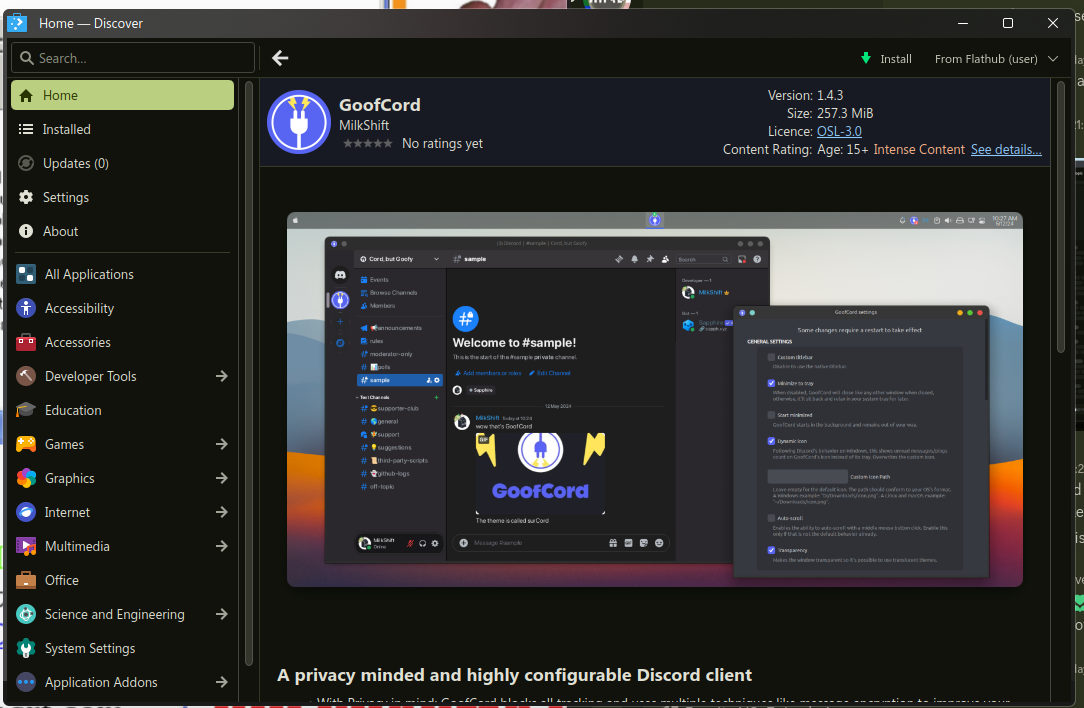1084x708 pixels.
Task: Click the Accessories red toolbox icon
Action: pyautogui.click(x=26, y=342)
